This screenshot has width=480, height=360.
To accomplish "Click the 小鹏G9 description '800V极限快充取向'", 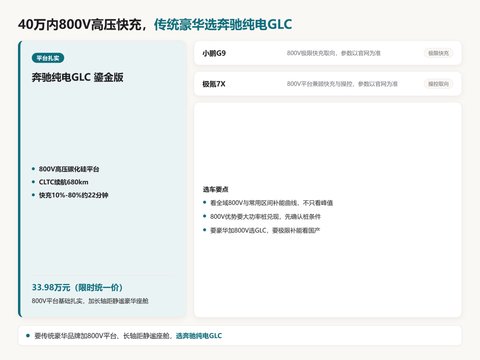I will point(312,53).
